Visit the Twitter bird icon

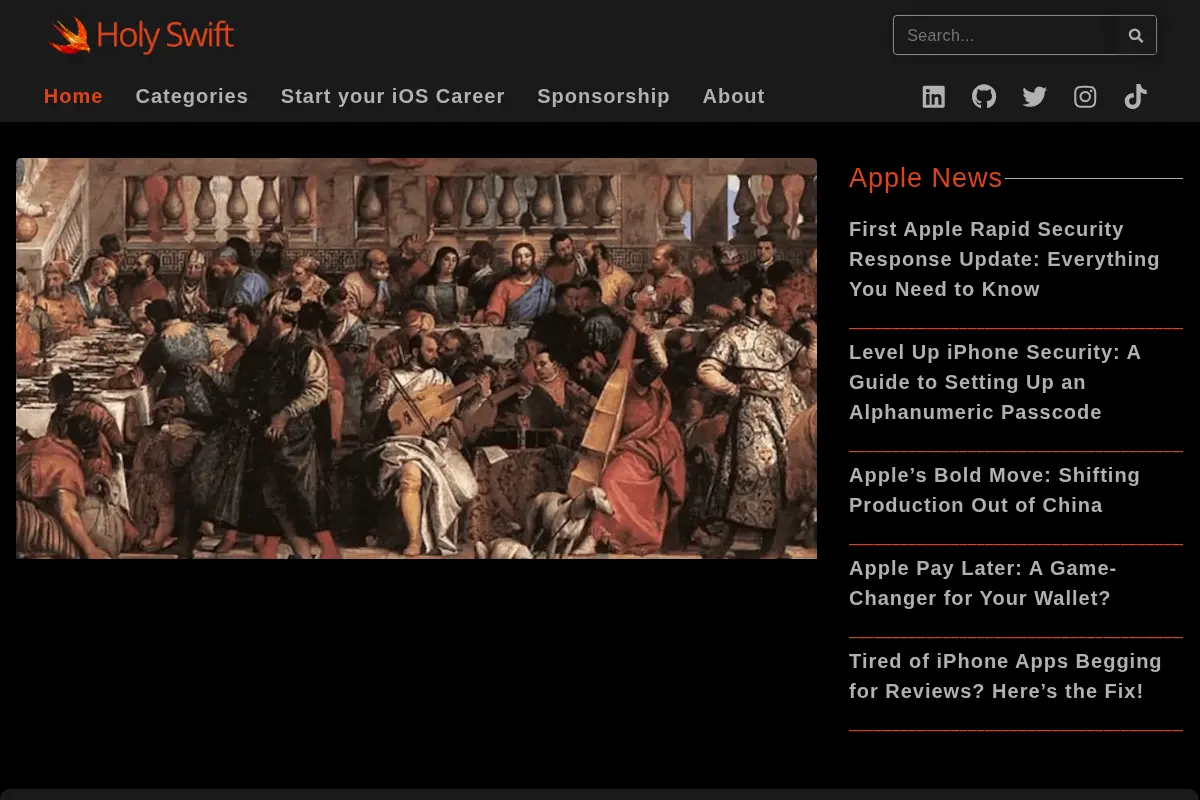[x=1035, y=97]
